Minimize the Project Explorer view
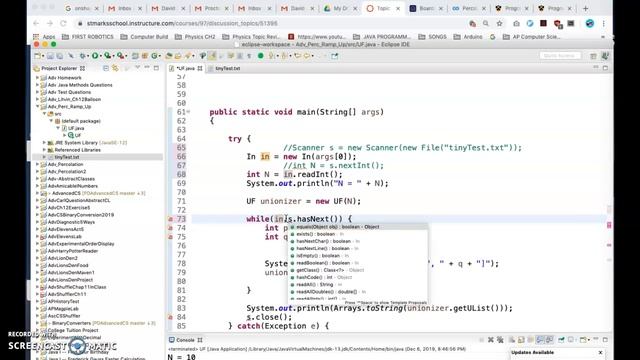The image size is (640, 360). pyautogui.click(x=147, y=68)
